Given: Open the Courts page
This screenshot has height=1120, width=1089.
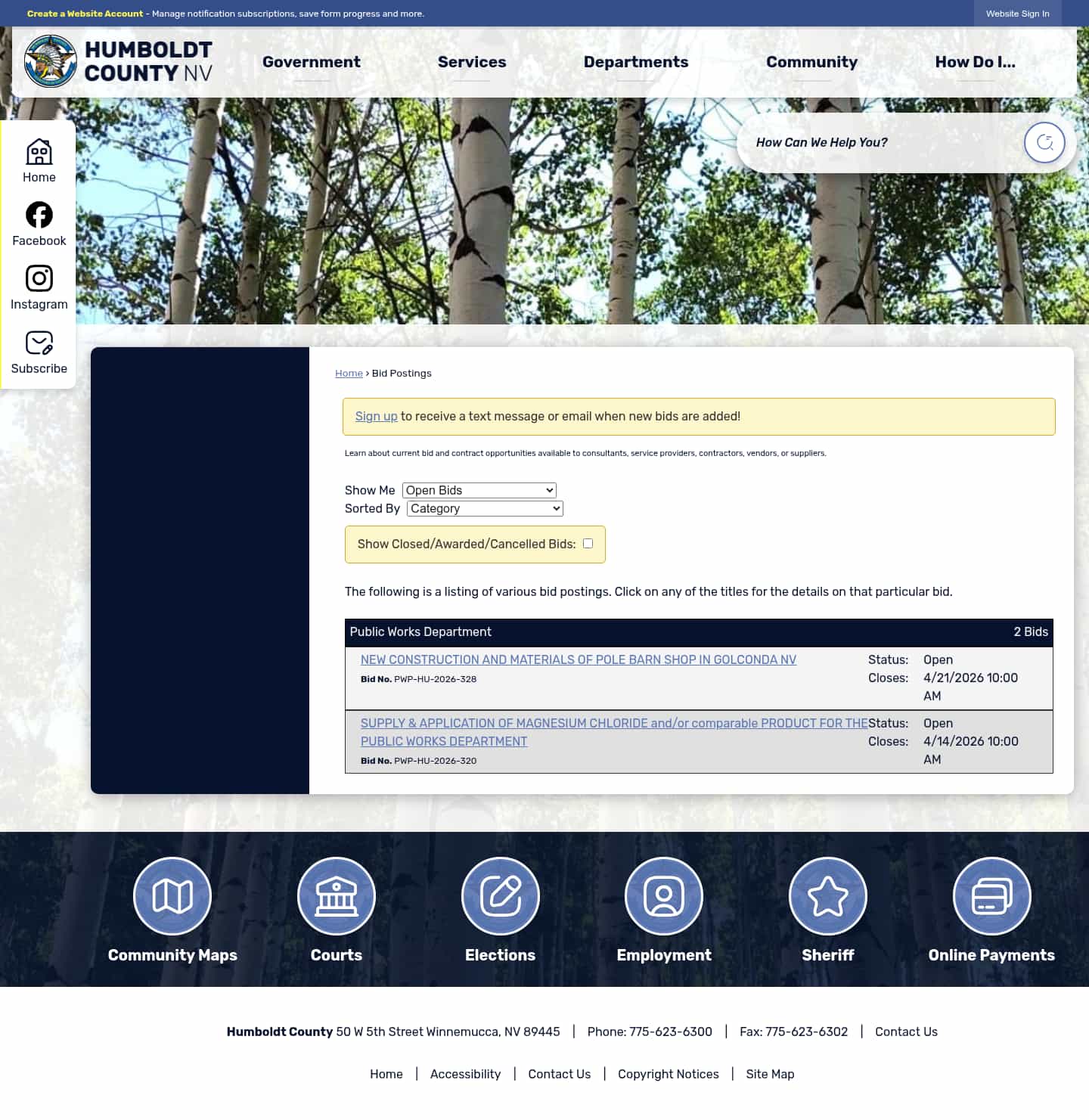Looking at the screenshot, I should (x=336, y=895).
